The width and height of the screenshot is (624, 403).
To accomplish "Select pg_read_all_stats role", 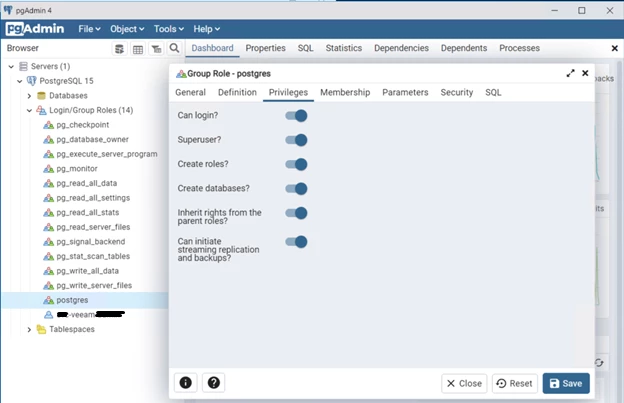I will 88,212.
